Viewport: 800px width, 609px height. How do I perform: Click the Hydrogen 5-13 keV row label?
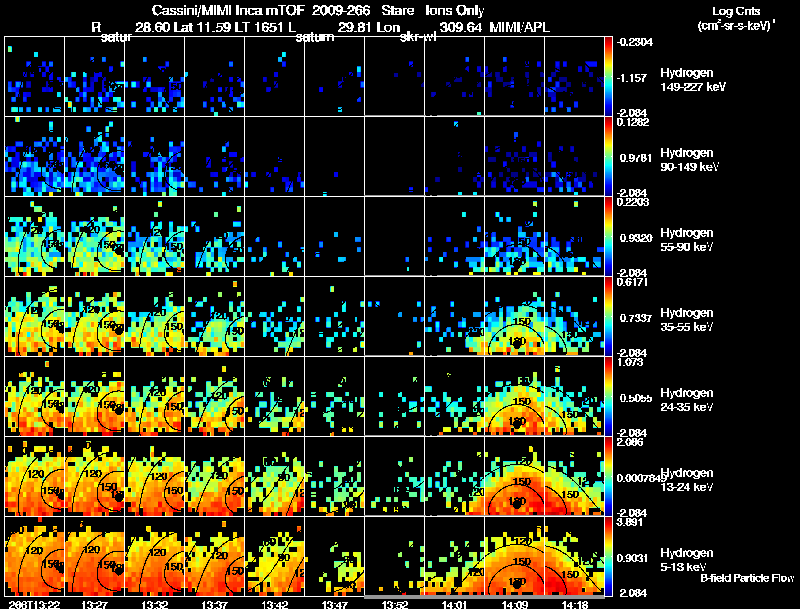[x=687, y=560]
